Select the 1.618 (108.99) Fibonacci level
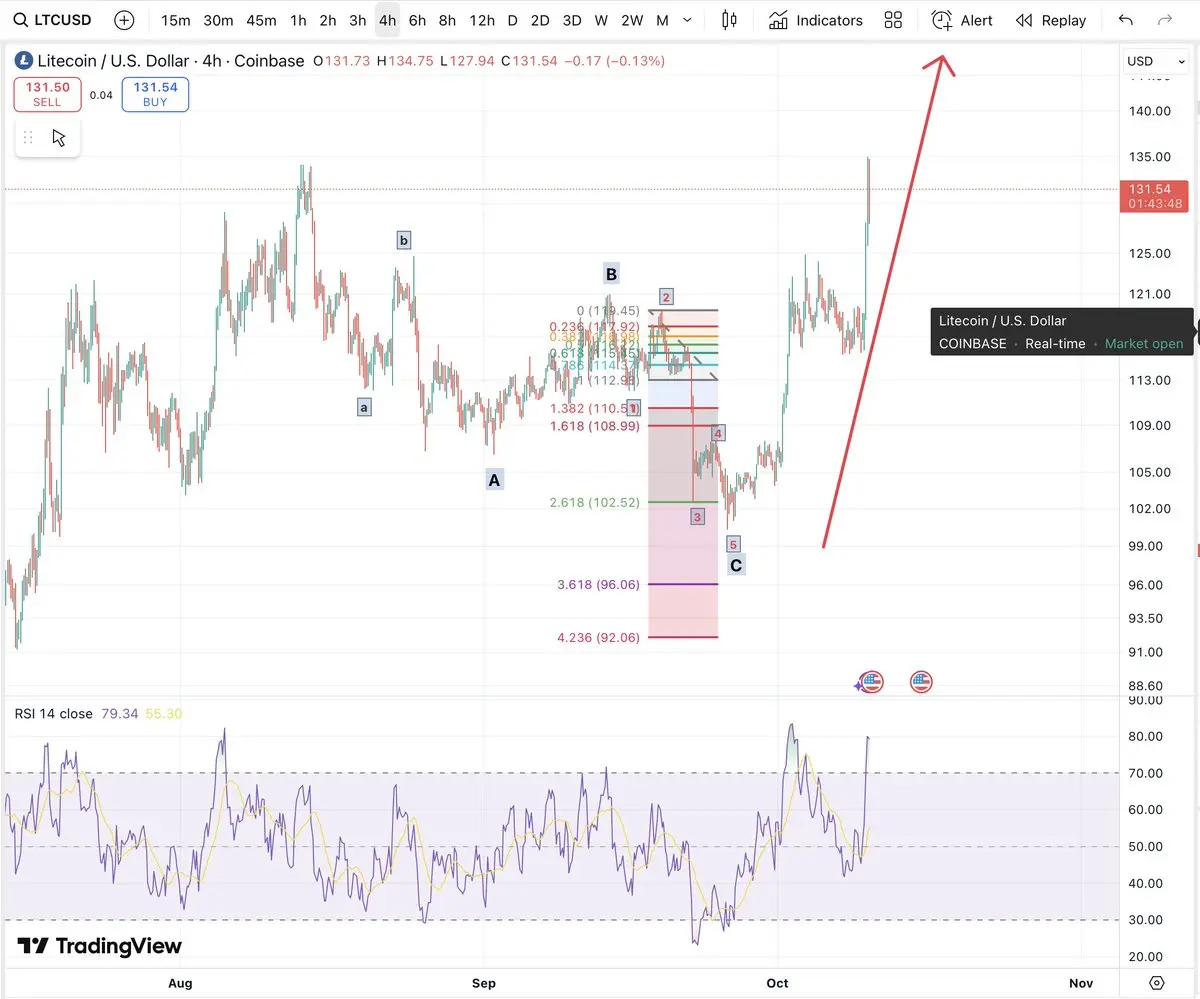 point(595,426)
